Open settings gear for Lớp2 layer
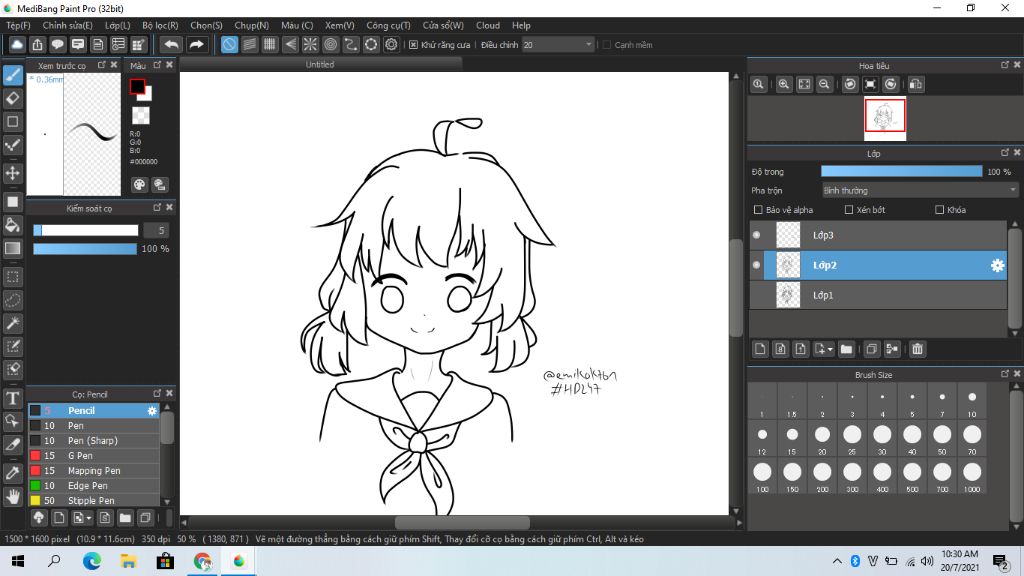 (997, 265)
